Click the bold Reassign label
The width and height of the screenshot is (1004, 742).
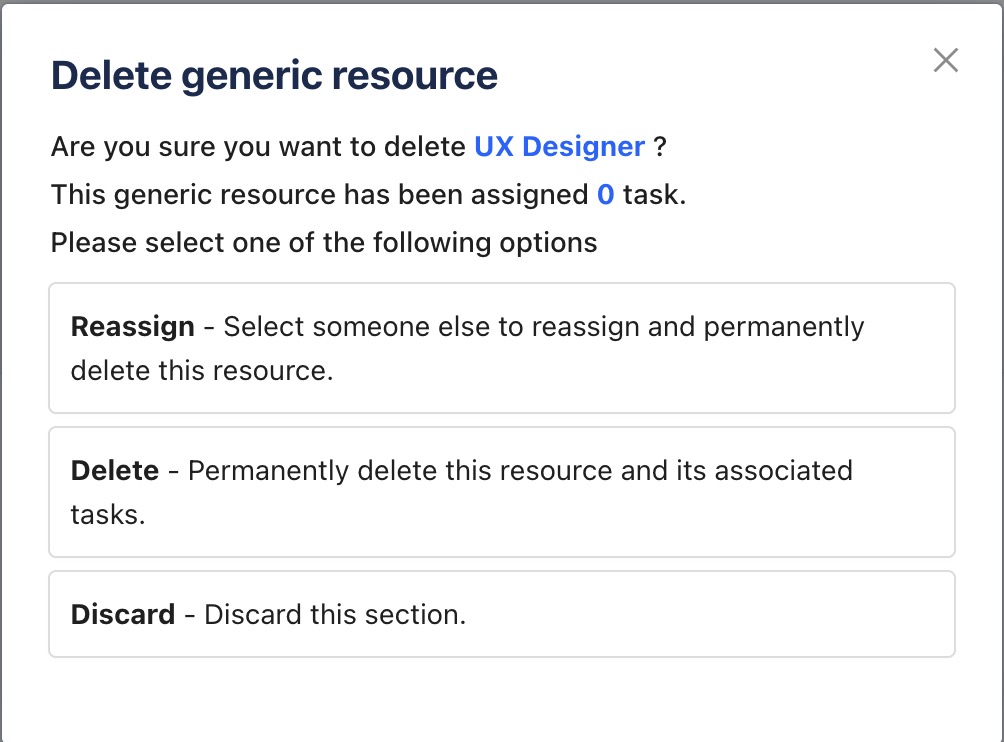132,327
